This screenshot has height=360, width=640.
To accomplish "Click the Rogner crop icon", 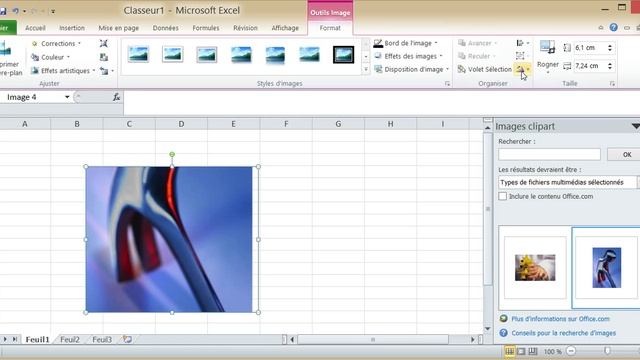I will (547, 47).
